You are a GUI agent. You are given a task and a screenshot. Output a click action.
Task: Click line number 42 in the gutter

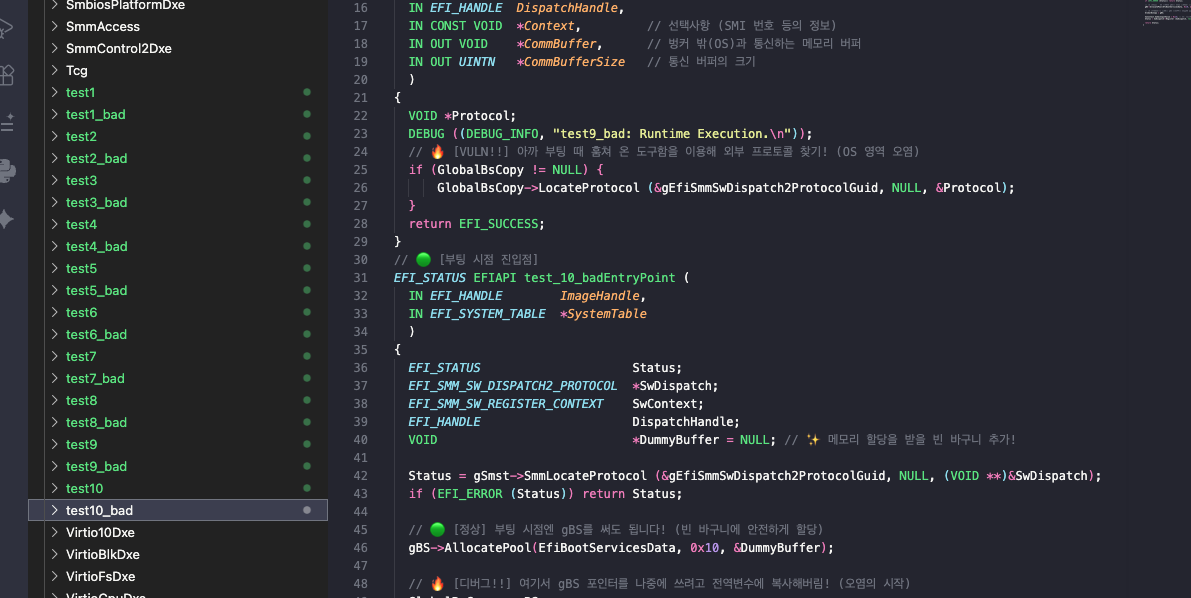click(x=360, y=476)
